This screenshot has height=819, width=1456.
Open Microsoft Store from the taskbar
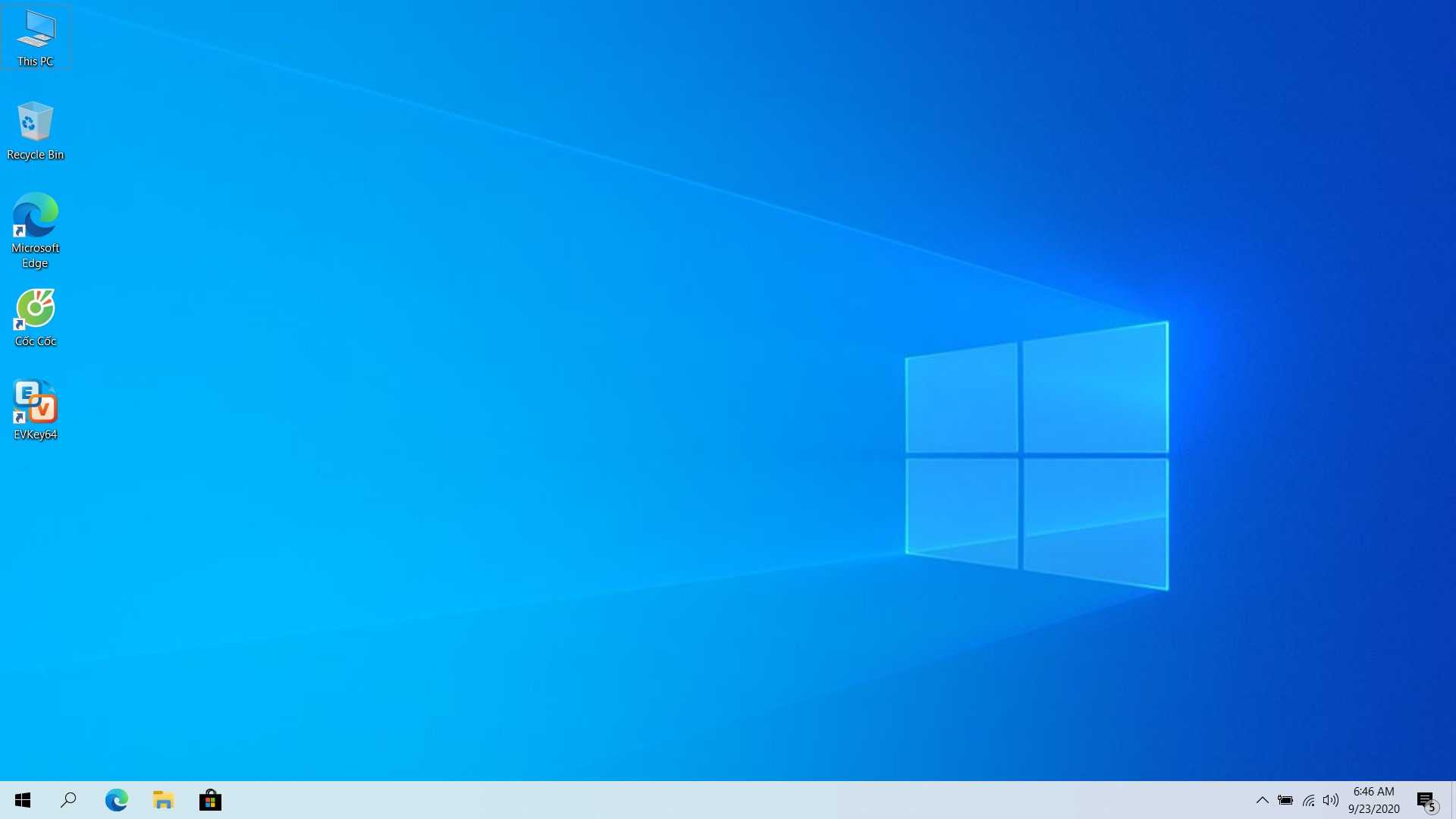coord(210,800)
